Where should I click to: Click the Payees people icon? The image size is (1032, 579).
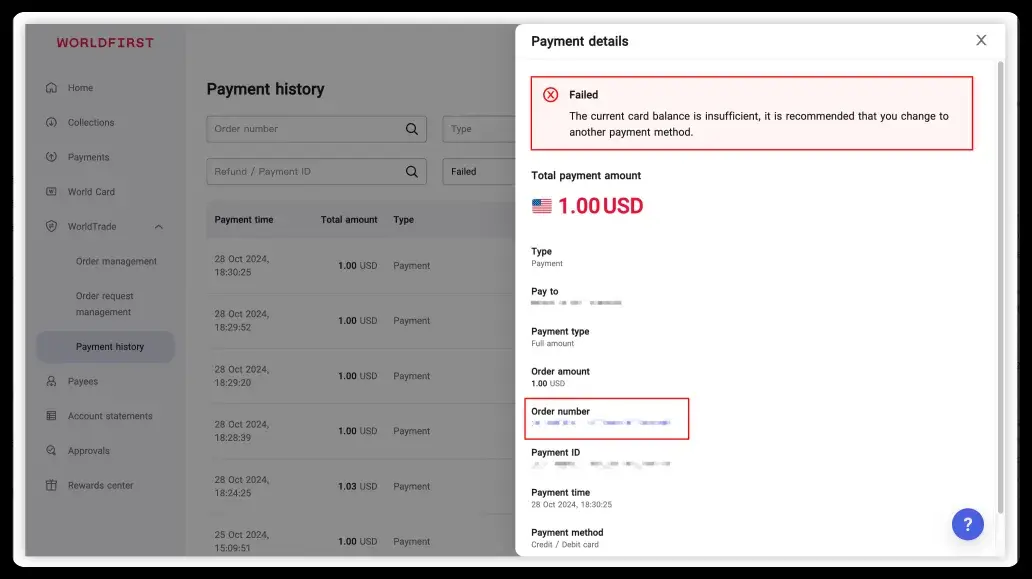coord(51,381)
